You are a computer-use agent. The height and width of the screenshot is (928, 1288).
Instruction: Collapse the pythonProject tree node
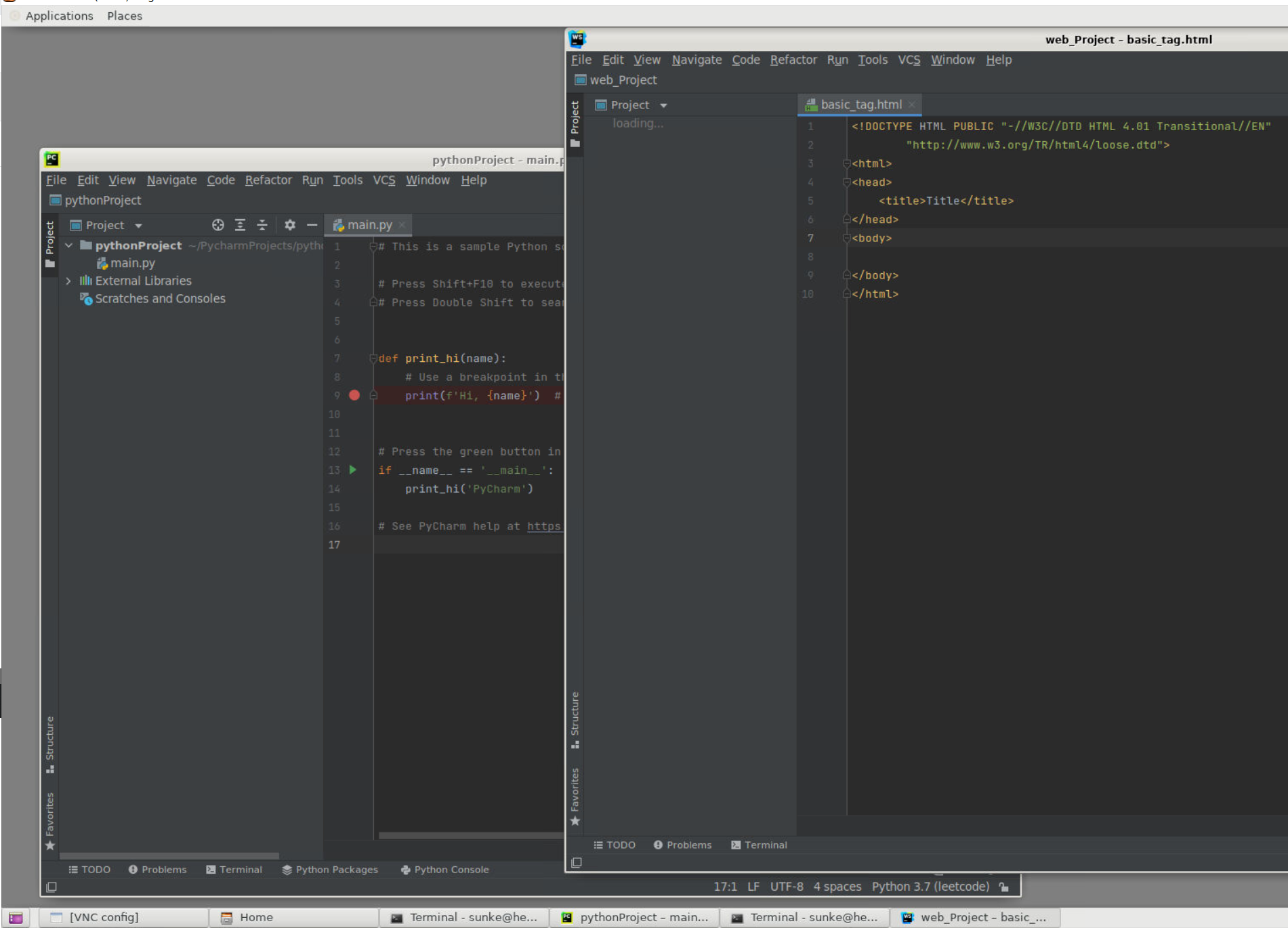coord(69,245)
